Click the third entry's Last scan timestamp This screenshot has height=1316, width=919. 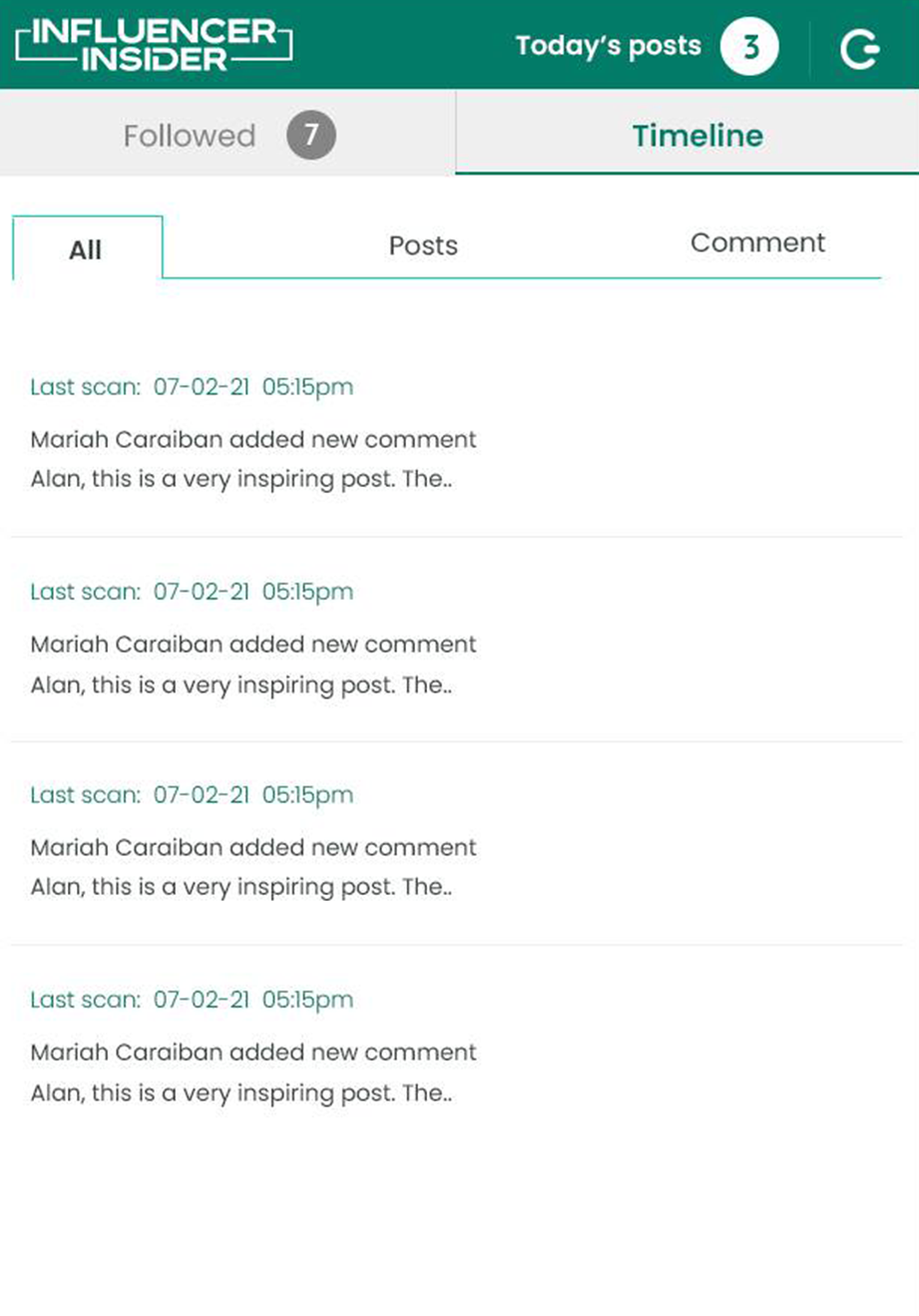click(x=192, y=795)
